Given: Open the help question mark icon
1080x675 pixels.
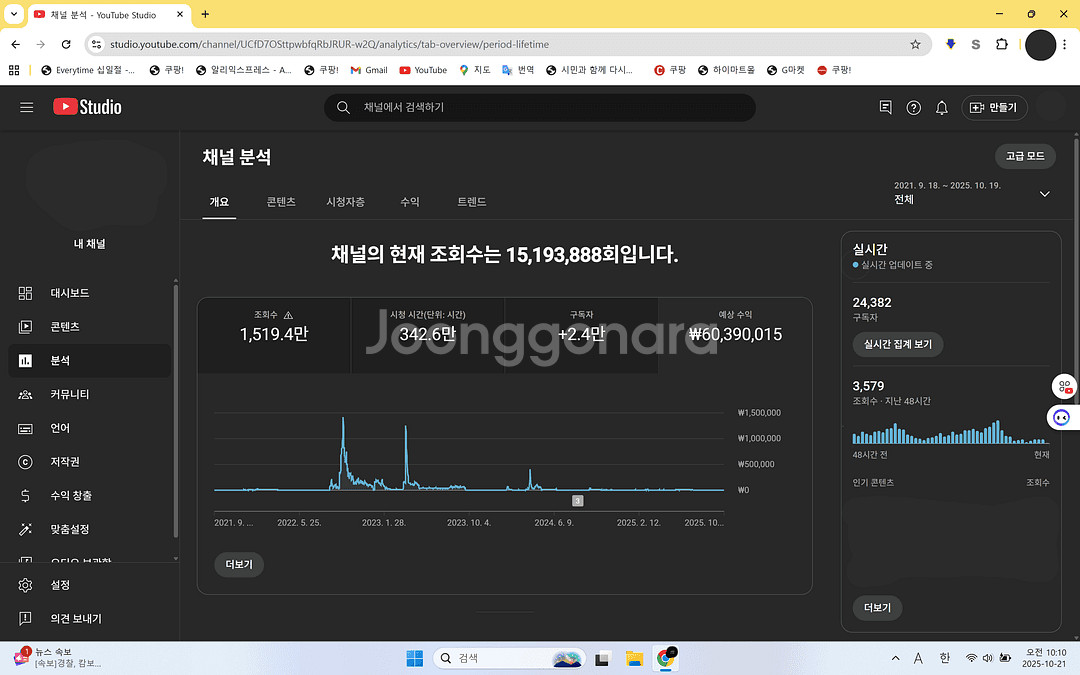Looking at the screenshot, I should point(913,108).
